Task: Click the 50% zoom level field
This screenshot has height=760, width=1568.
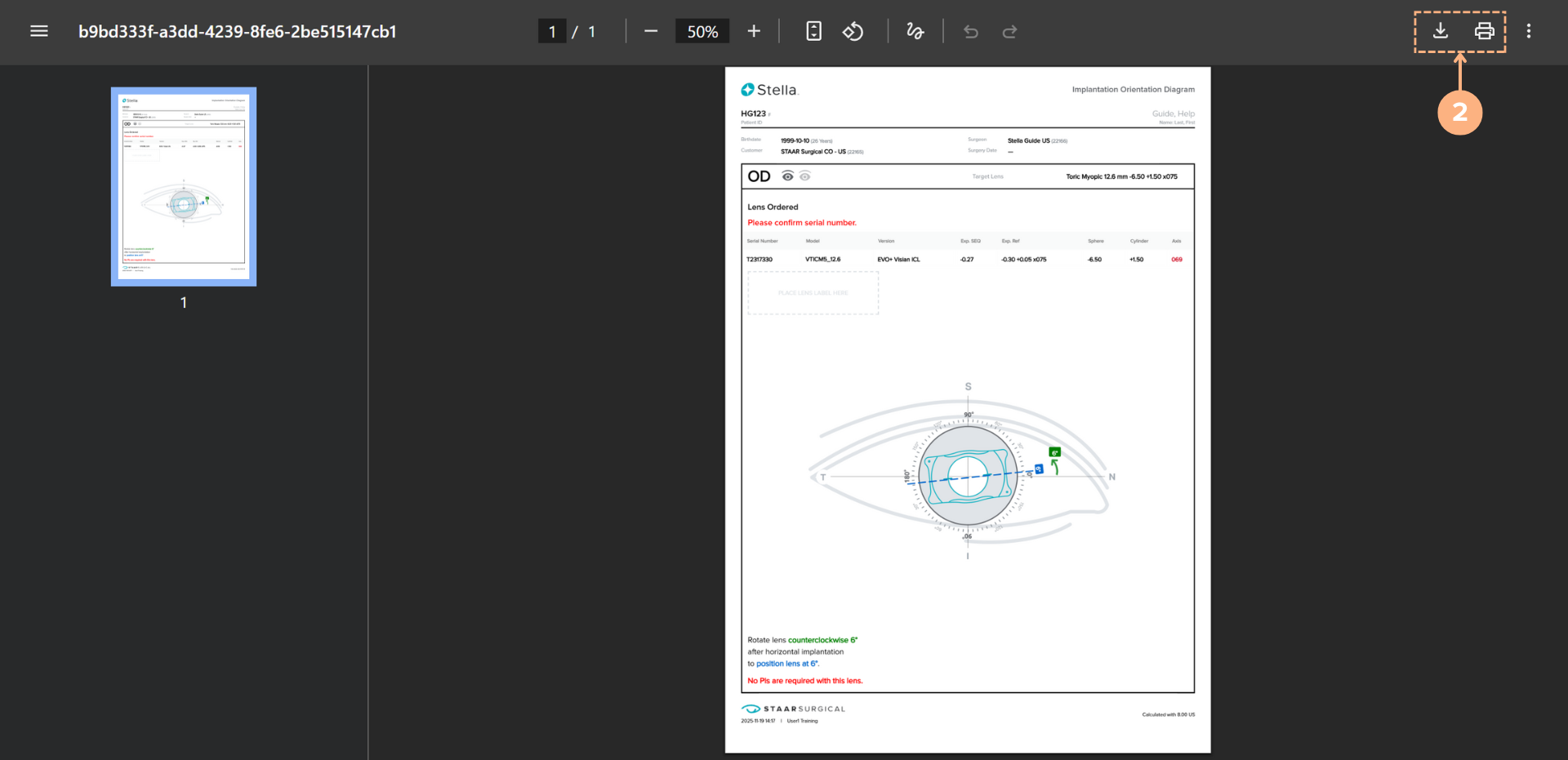Action: (702, 31)
